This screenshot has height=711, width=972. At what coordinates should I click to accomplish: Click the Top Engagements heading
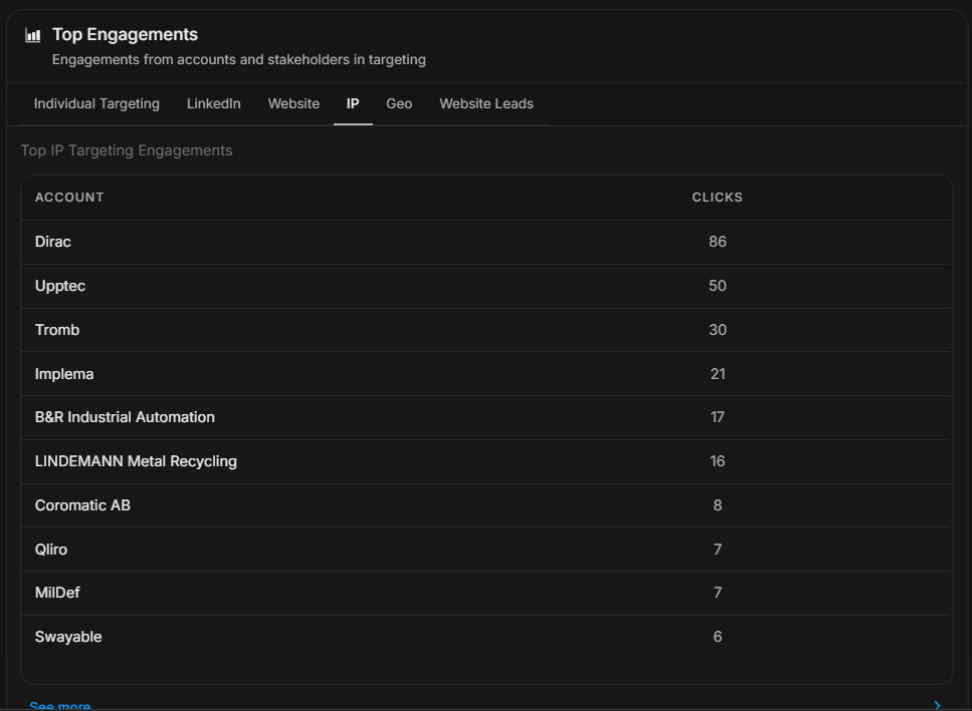(x=125, y=35)
